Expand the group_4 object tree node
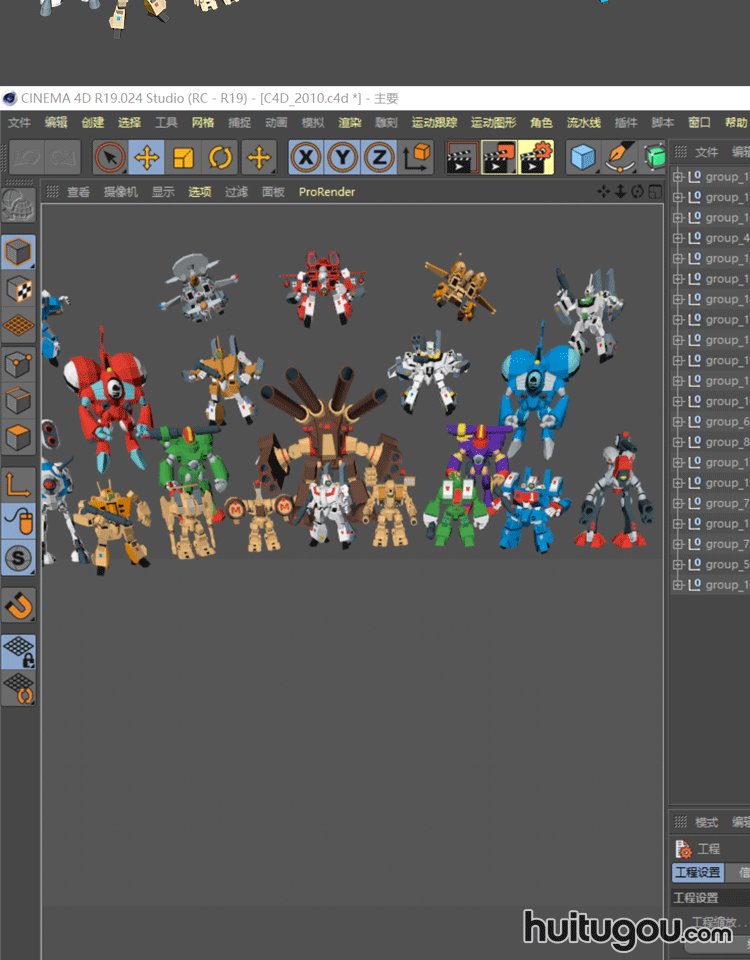750x960 pixels. click(x=678, y=238)
